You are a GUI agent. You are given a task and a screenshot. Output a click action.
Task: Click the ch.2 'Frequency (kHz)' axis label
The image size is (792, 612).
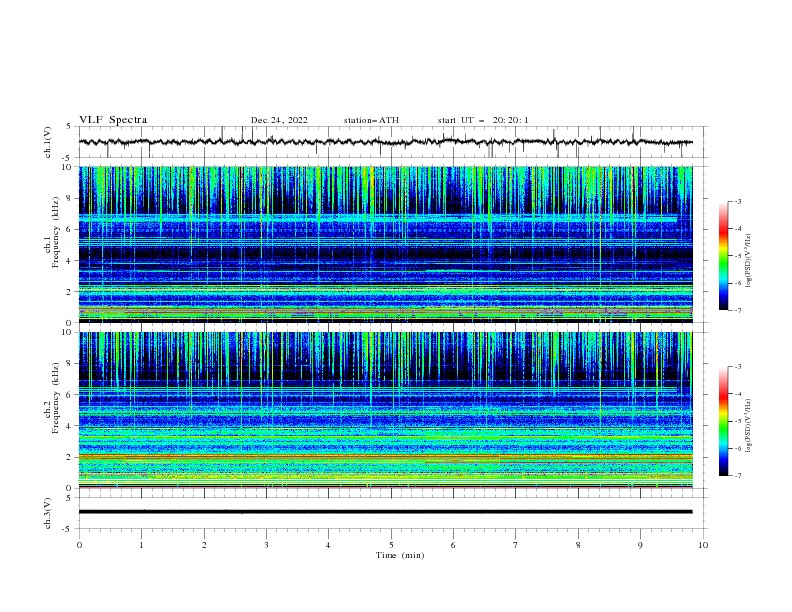click(x=56, y=398)
